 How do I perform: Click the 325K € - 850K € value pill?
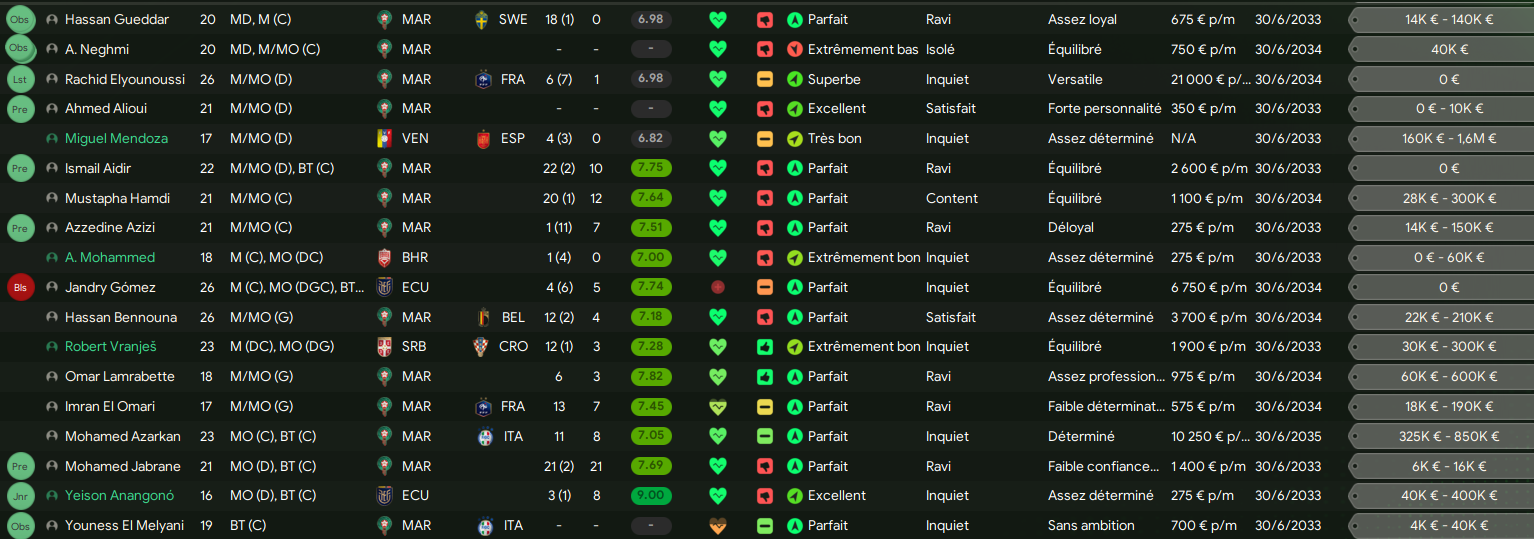point(1449,437)
